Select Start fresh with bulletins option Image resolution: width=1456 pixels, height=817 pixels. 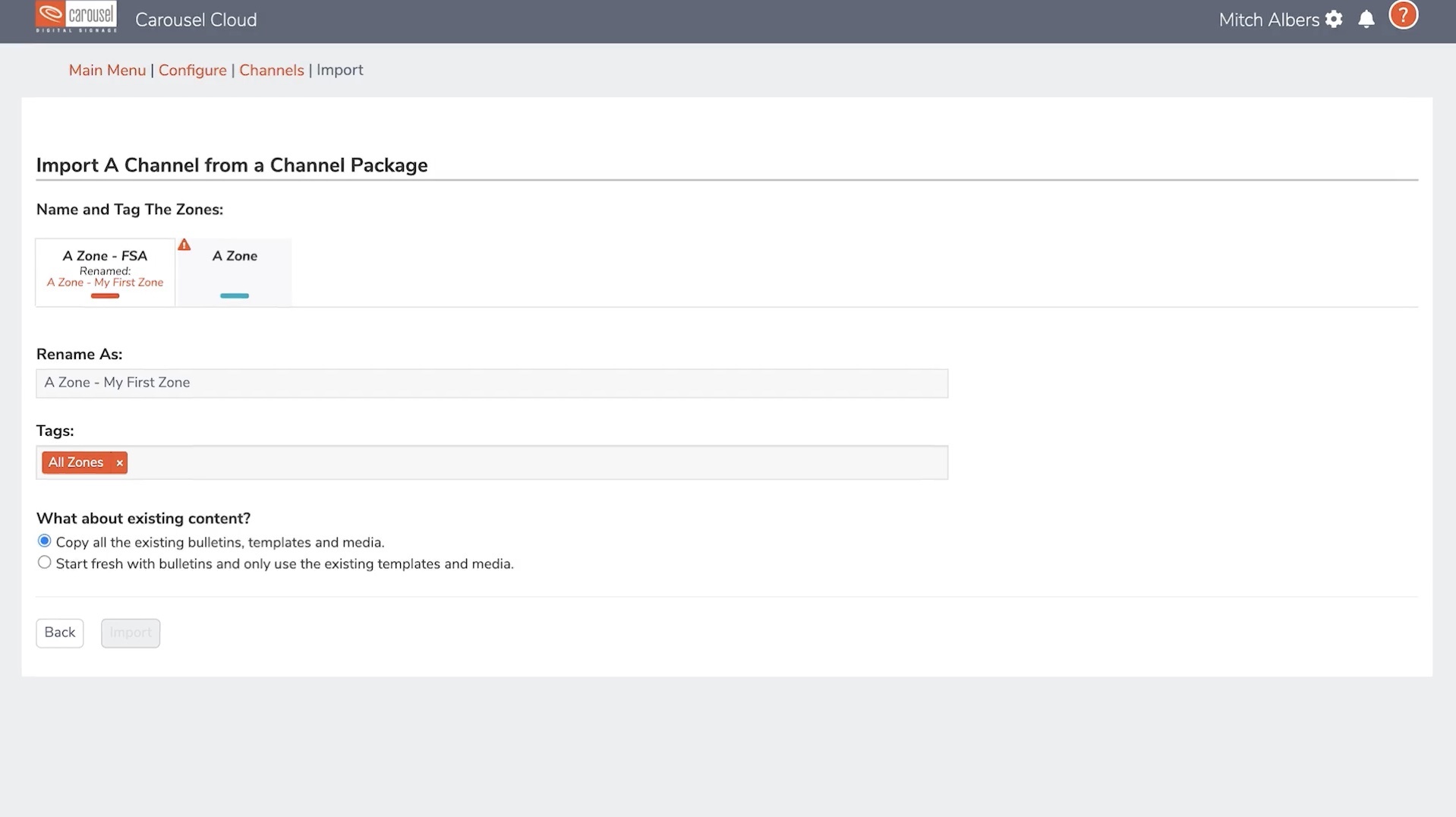(45, 563)
